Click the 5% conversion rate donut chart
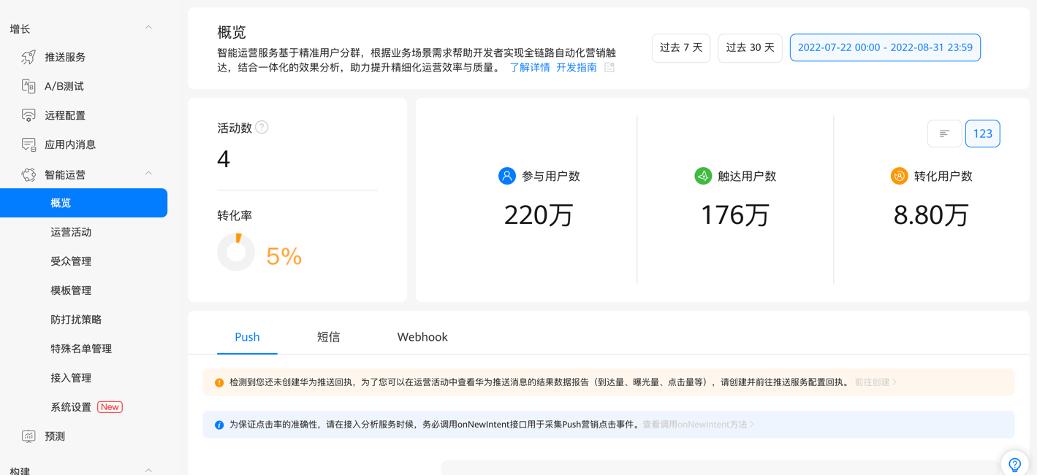Screen dimensions: 1038x476 236,252
